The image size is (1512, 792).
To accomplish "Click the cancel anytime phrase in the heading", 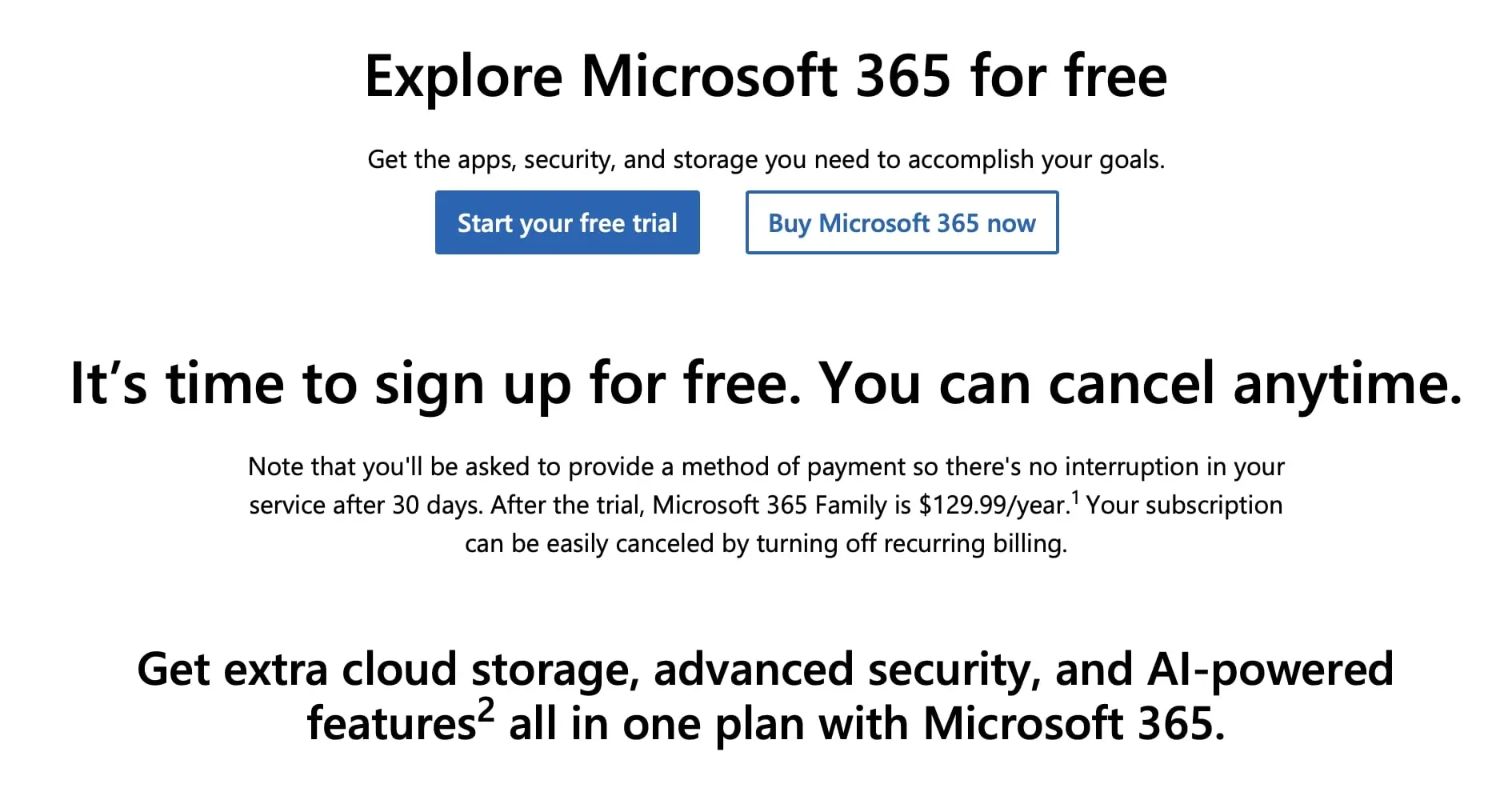I will pyautogui.click(x=1259, y=384).
